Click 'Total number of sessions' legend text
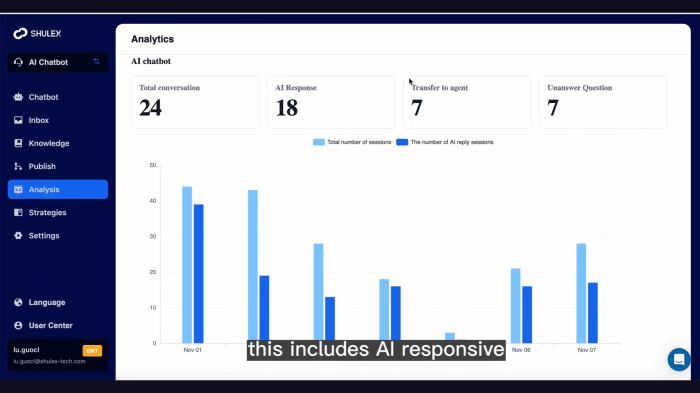700x393 pixels. [x=359, y=142]
